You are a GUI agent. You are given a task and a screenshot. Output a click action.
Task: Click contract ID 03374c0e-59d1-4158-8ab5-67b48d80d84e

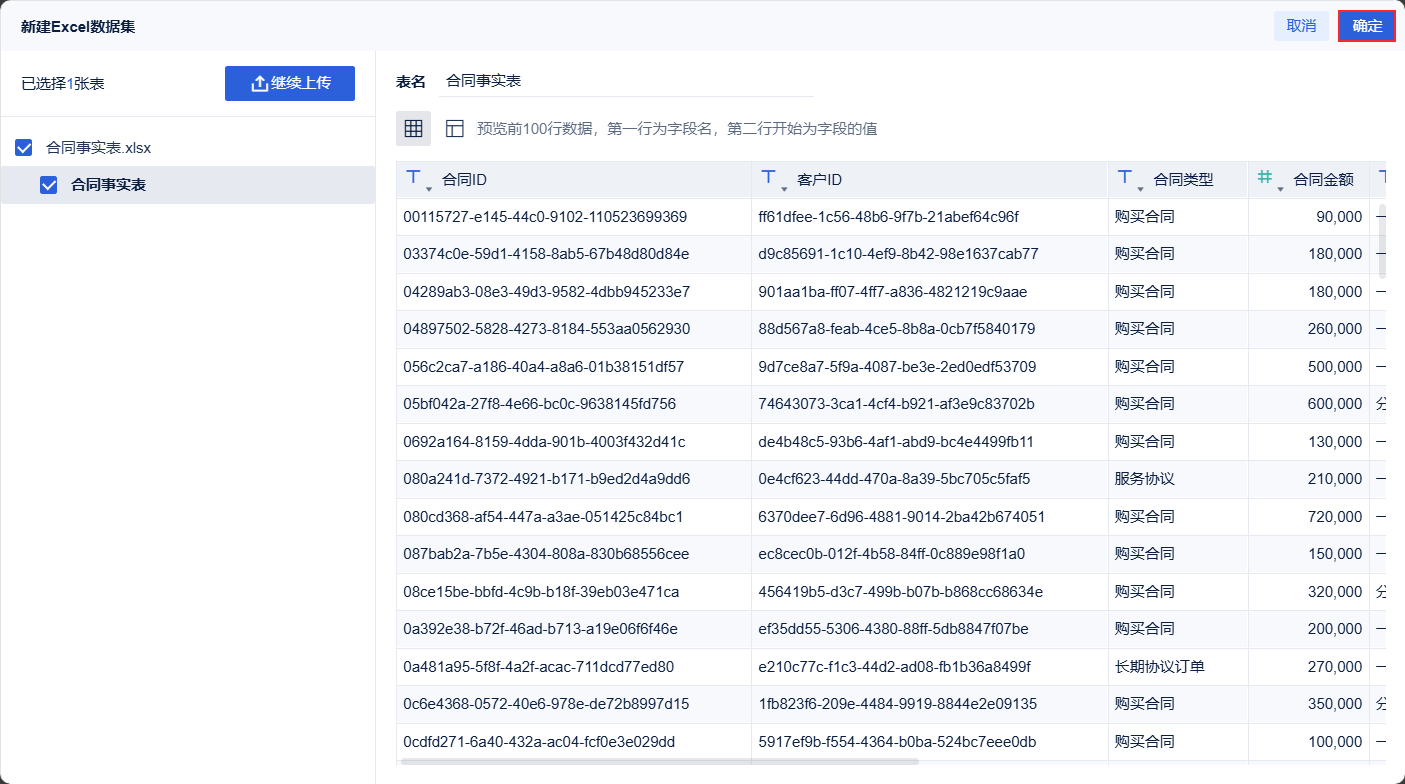click(546, 254)
